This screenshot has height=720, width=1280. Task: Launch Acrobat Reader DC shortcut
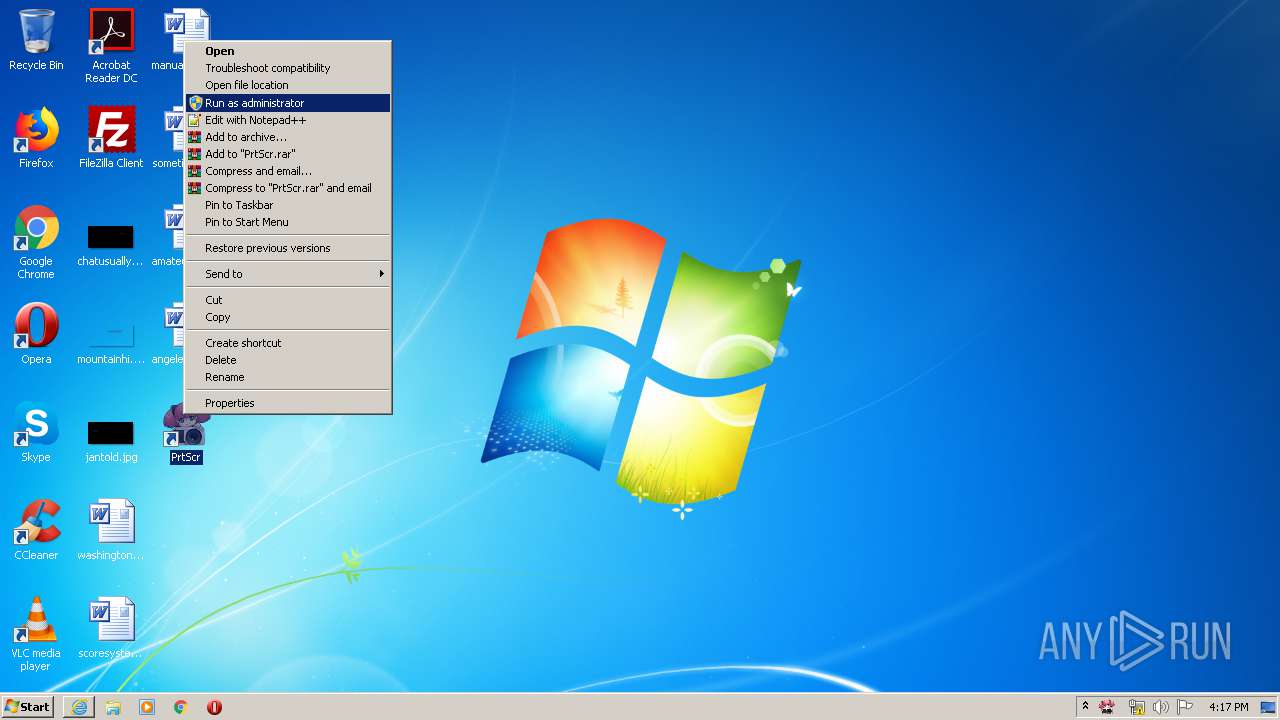tap(111, 46)
